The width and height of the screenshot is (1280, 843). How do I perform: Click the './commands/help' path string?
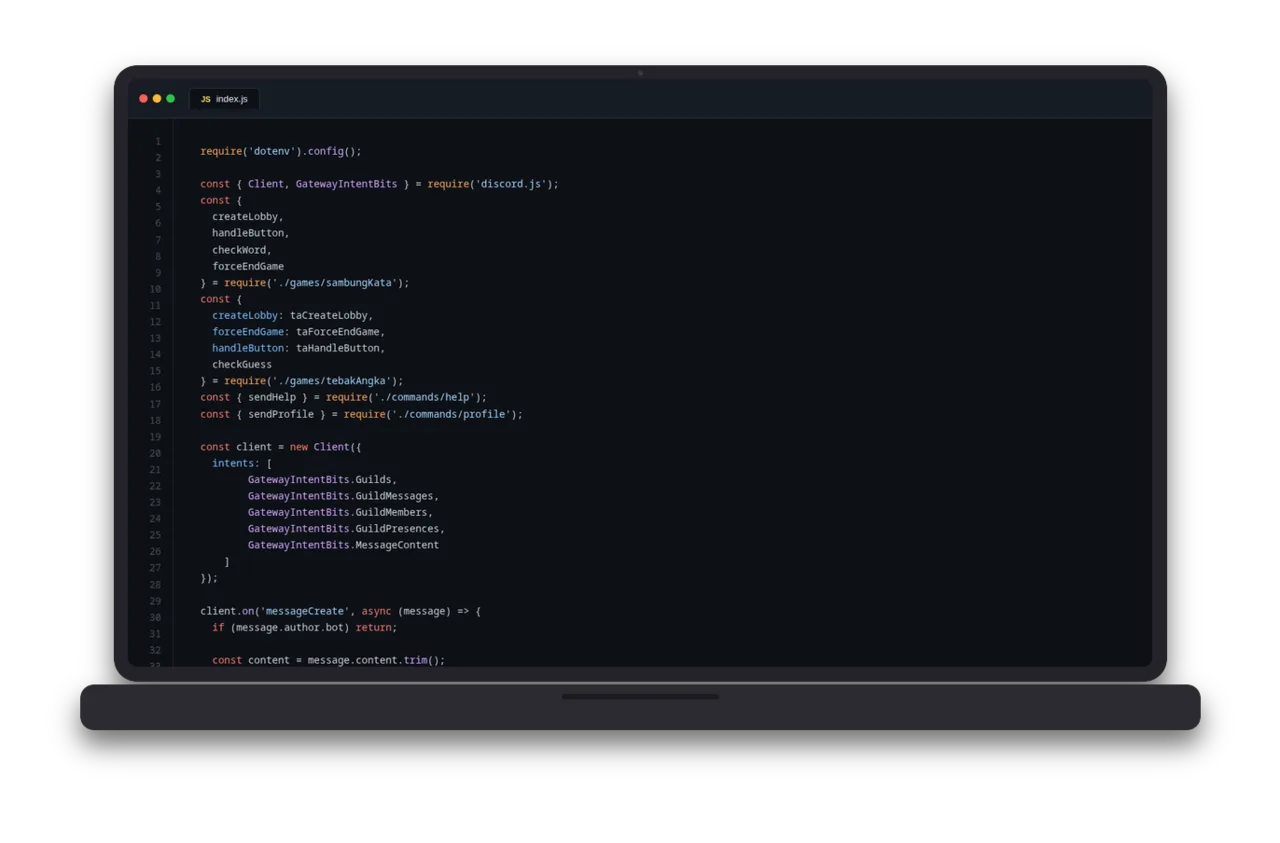tap(425, 397)
